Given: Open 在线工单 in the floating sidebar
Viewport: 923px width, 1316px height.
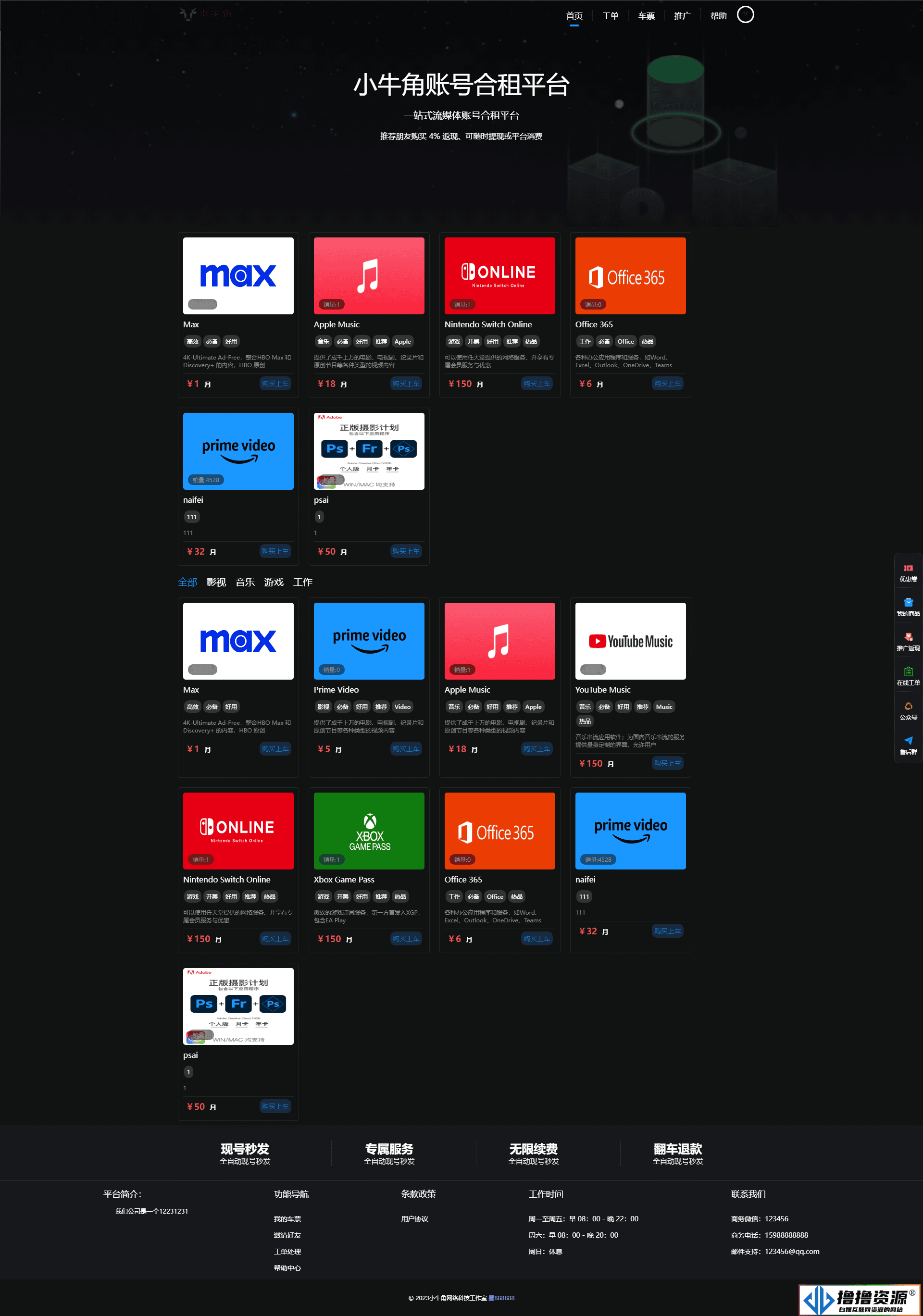Looking at the screenshot, I should [x=908, y=676].
